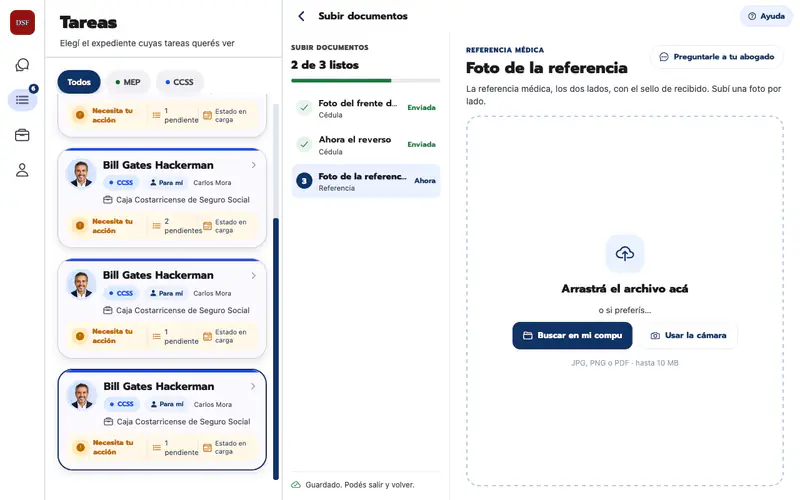Screen dimensions: 800x500
Task: Click the notification badge on the tasks icon
Action: tap(34, 89)
